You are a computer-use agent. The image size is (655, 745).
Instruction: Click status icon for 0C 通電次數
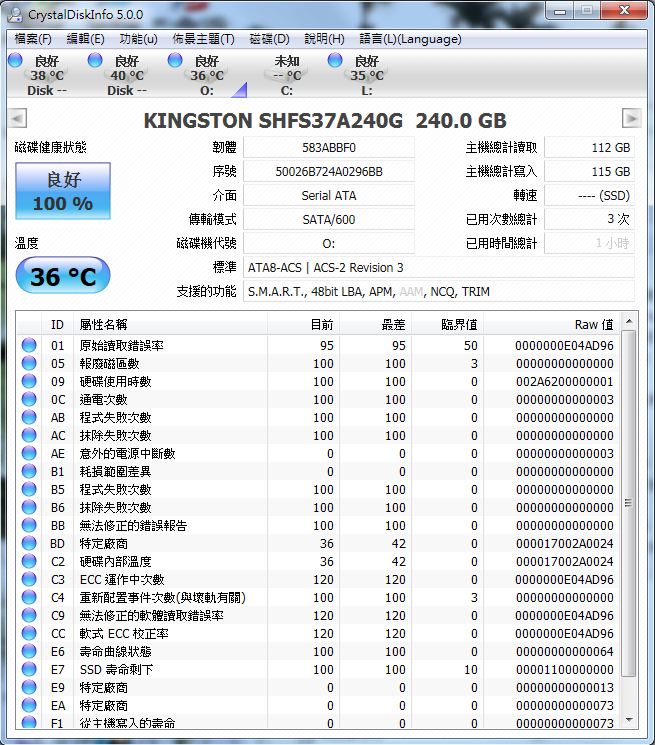(x=29, y=399)
